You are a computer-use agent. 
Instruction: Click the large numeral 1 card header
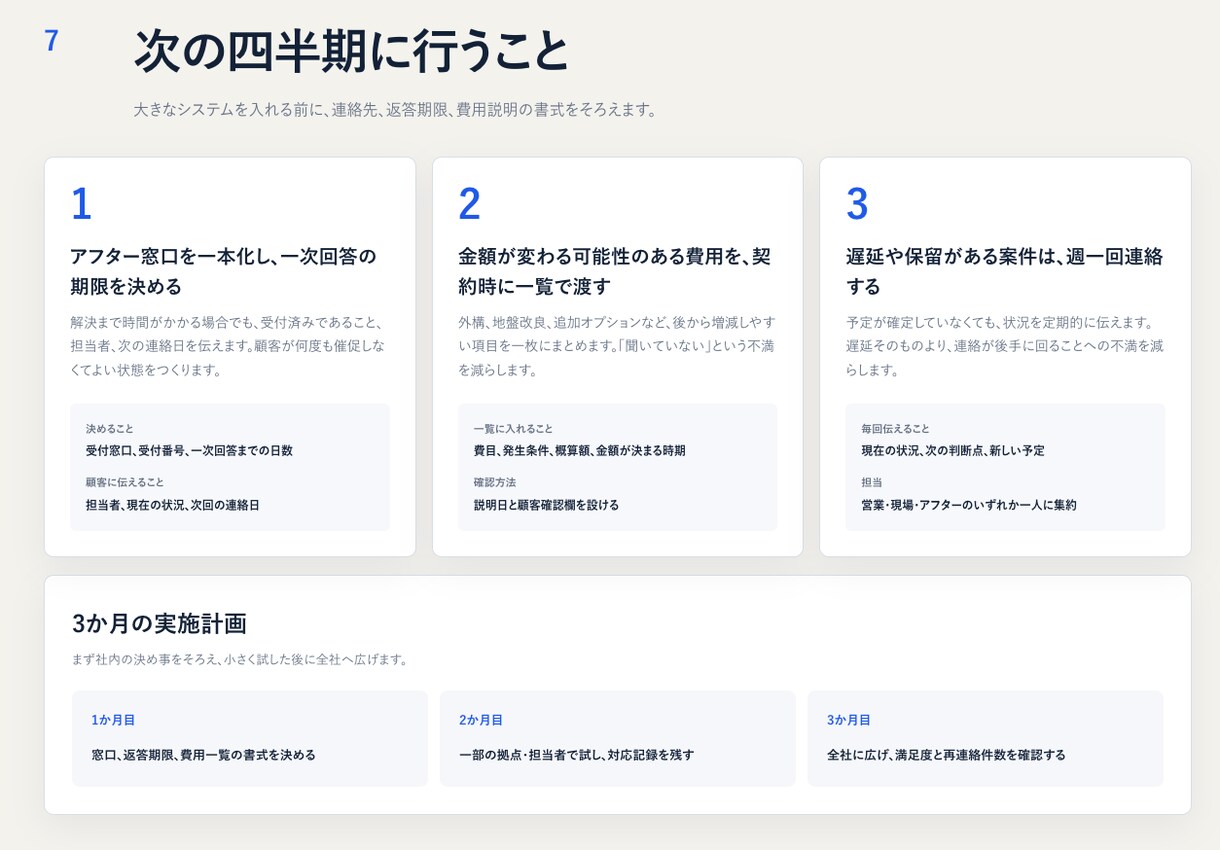(81, 204)
